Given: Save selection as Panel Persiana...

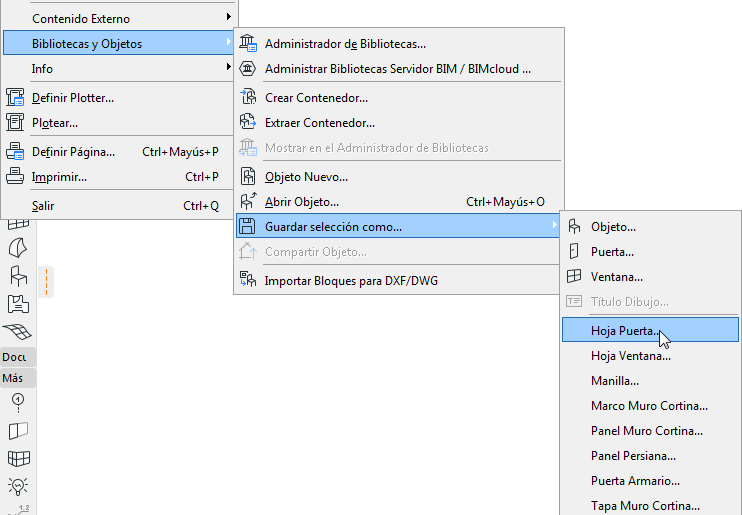Looking at the screenshot, I should tap(650, 456).
